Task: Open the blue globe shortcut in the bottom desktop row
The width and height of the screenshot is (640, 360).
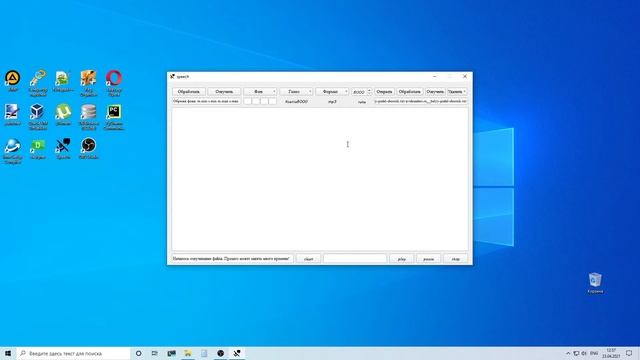Action: (x=13, y=151)
